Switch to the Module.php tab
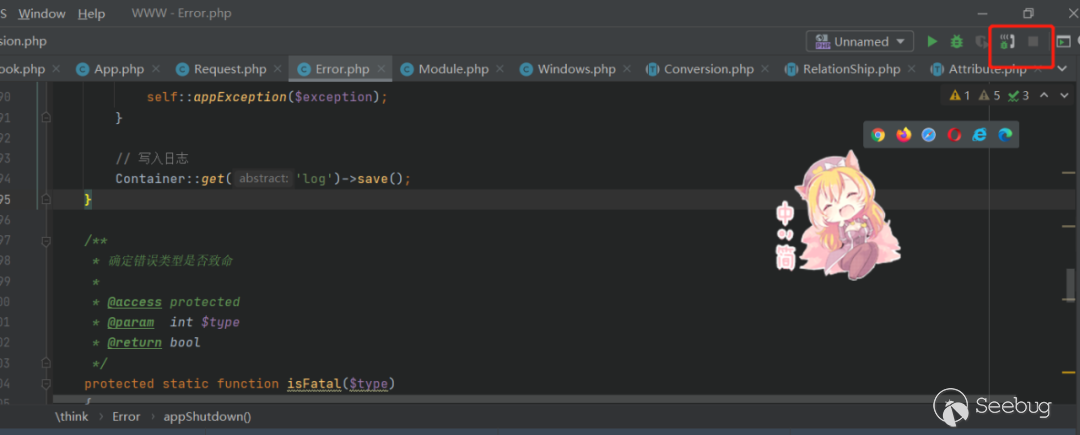This screenshot has height=435, width=1080. click(453, 70)
